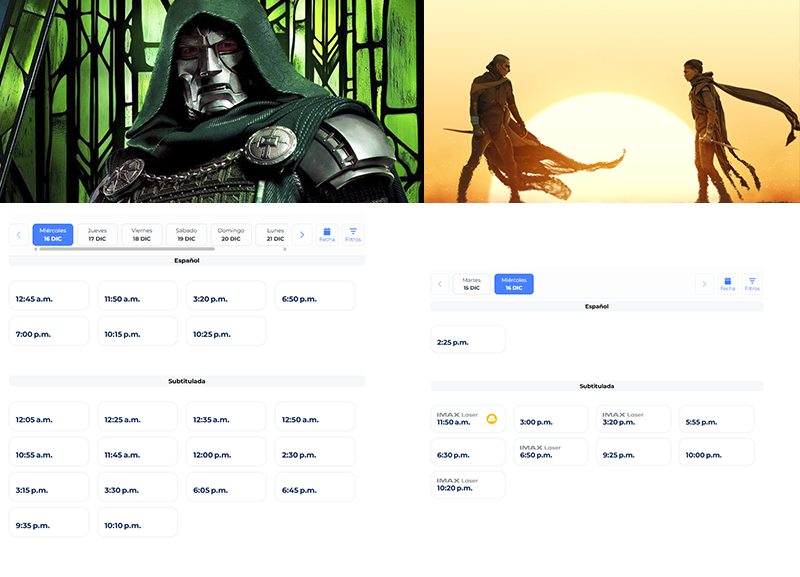800x577 pixels.
Task: Pick the 9:35 p.m. showtime
Action: 49,522
